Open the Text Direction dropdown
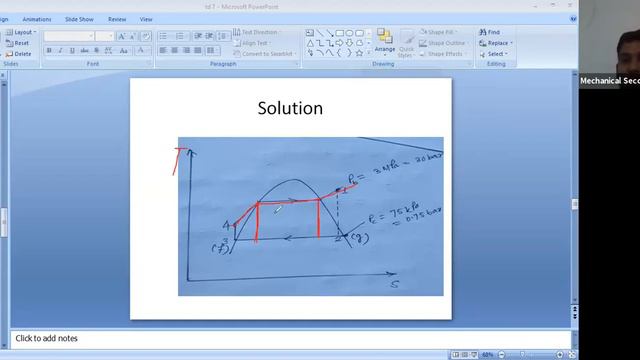 [257, 32]
